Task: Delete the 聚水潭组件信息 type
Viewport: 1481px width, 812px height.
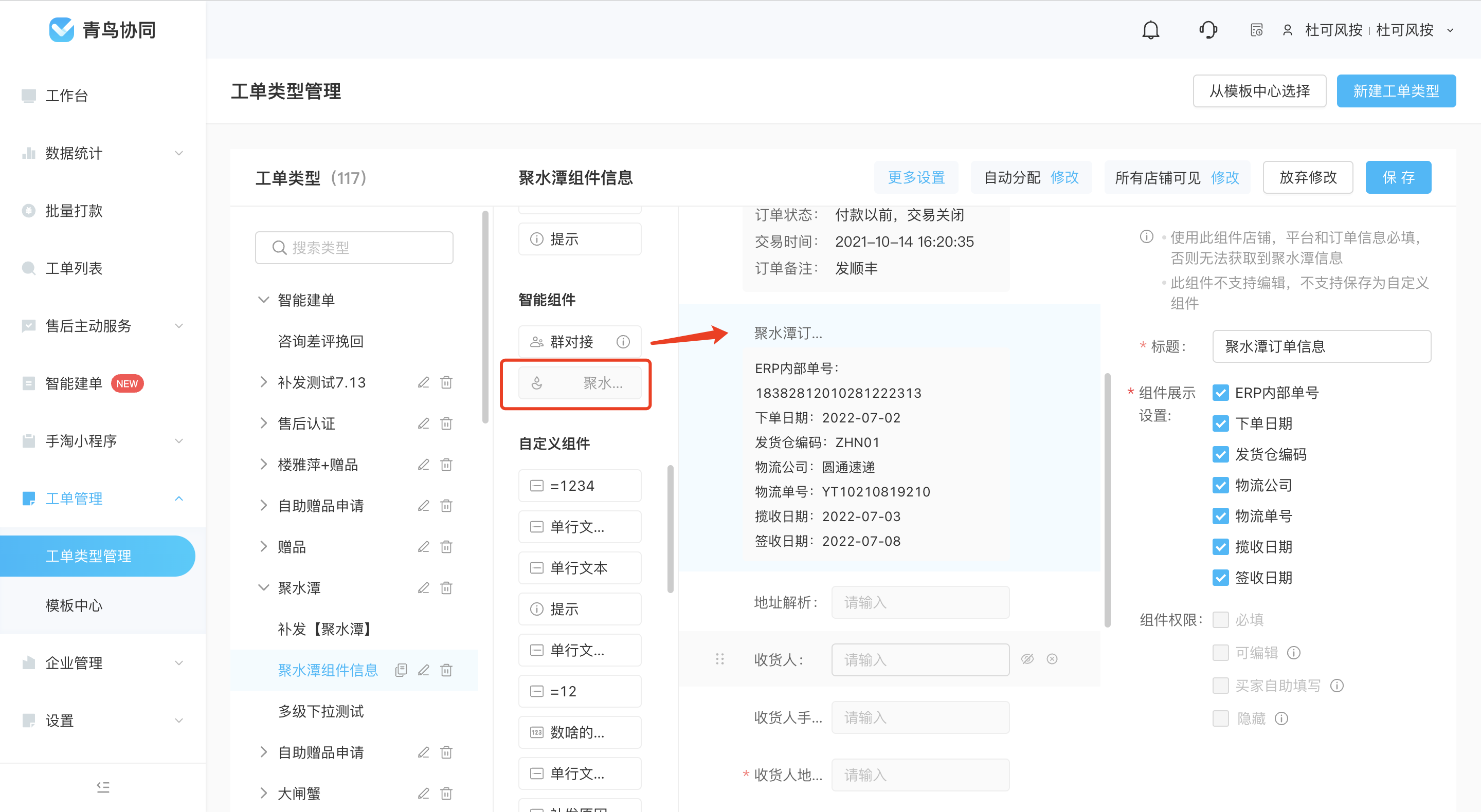Action: click(446, 670)
